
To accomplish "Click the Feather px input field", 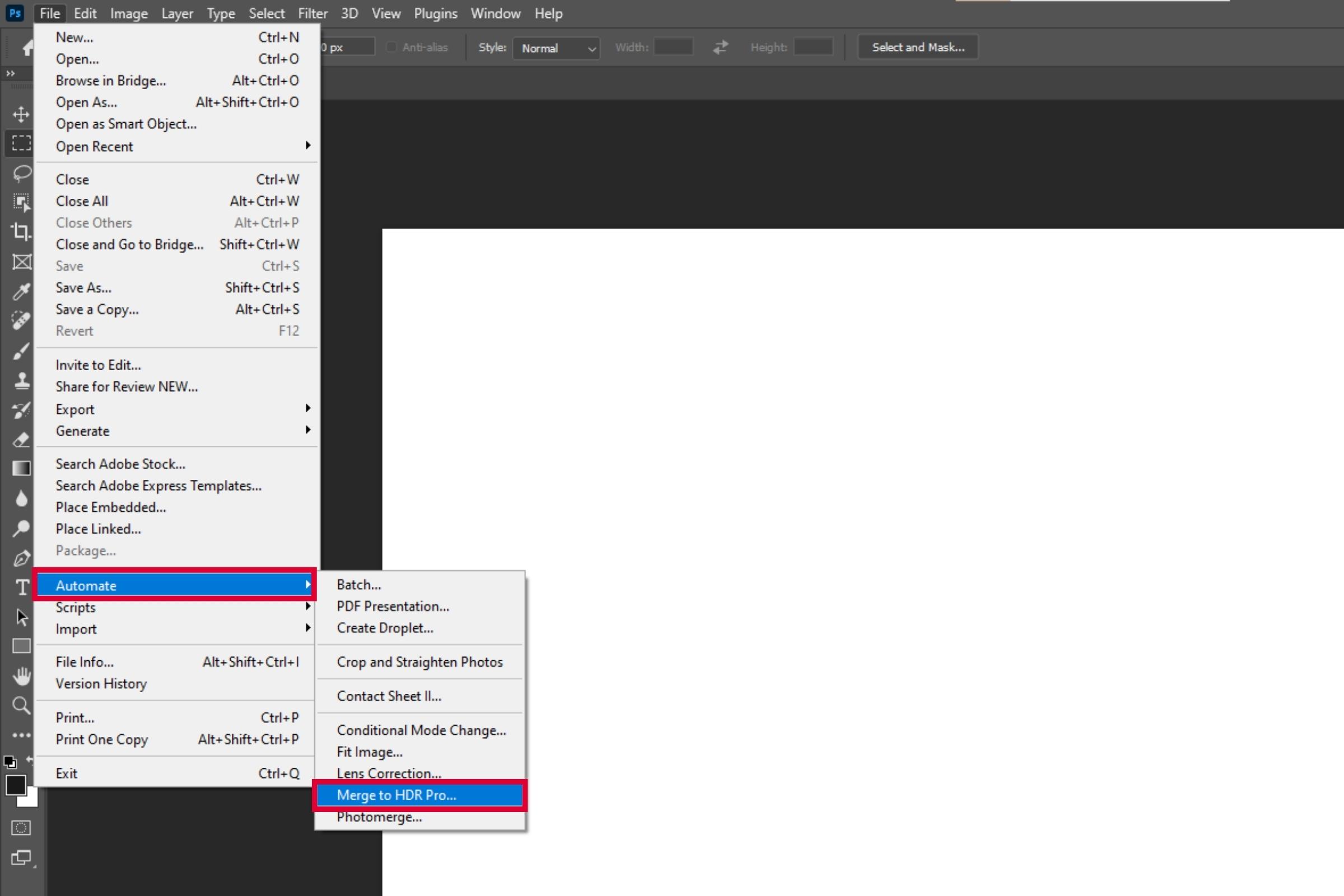I will pyautogui.click(x=347, y=47).
